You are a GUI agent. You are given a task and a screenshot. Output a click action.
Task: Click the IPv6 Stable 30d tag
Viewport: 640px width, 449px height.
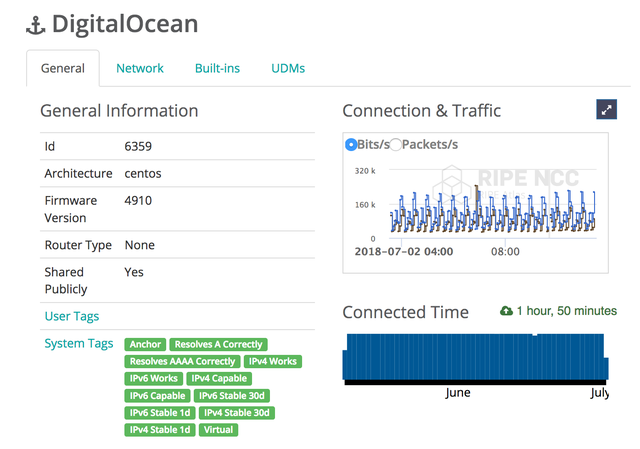[x=231, y=396]
